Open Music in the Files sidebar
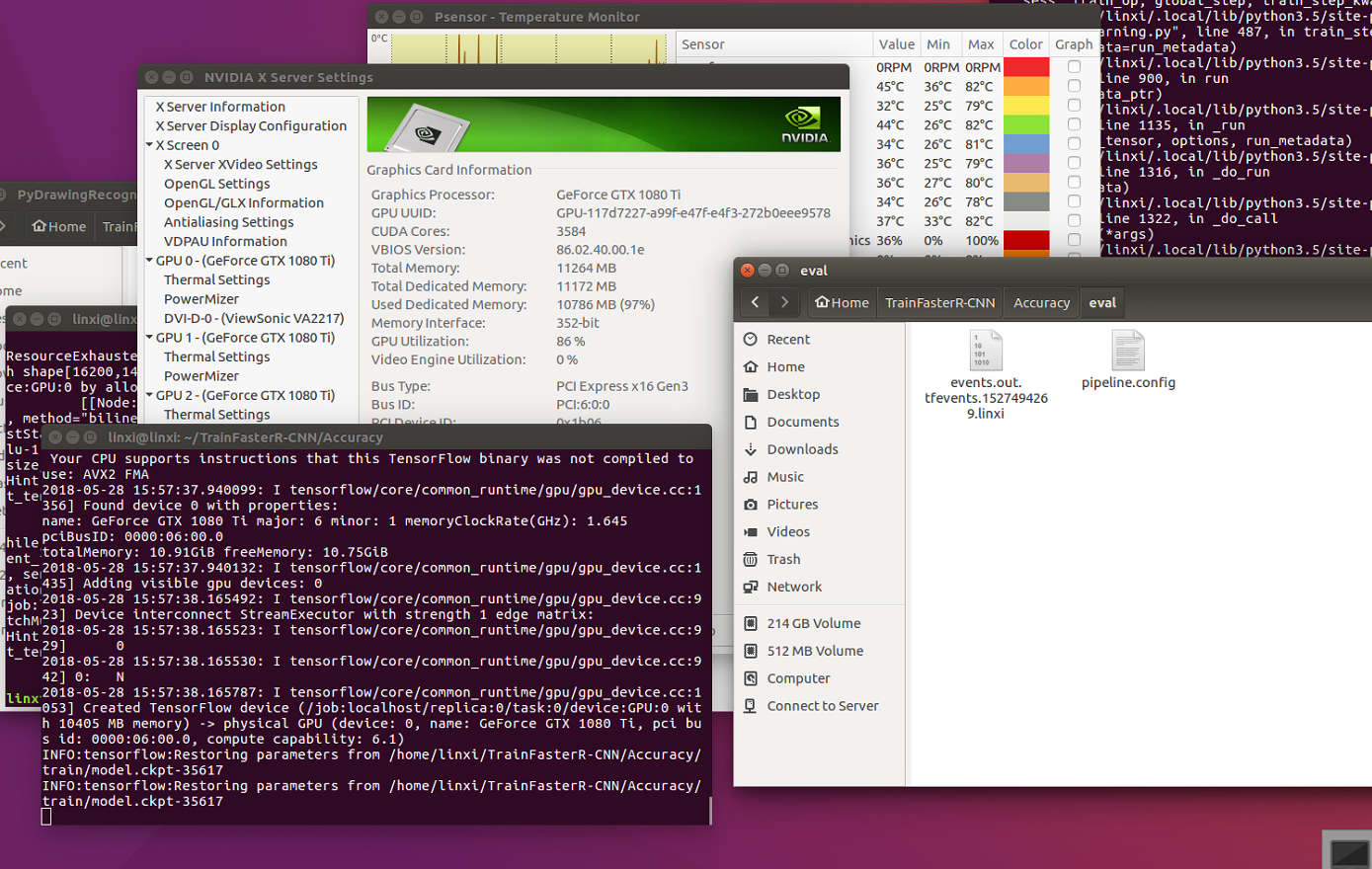 click(x=785, y=477)
